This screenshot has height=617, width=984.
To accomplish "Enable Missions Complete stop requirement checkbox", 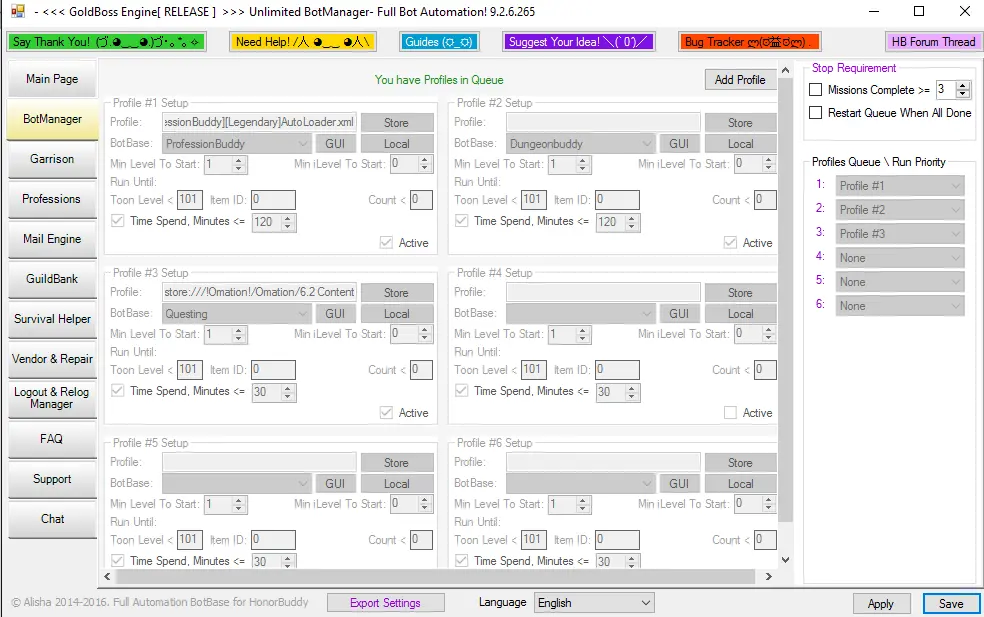I will [x=816, y=90].
